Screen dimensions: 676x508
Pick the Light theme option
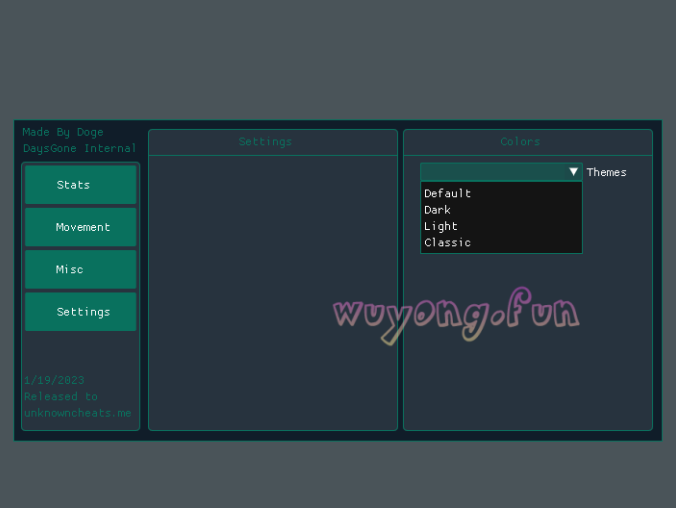(441, 226)
